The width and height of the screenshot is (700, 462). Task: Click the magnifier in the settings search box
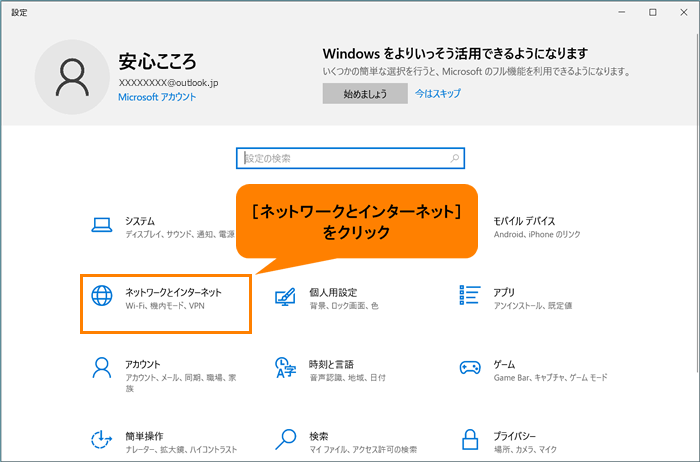click(x=454, y=158)
